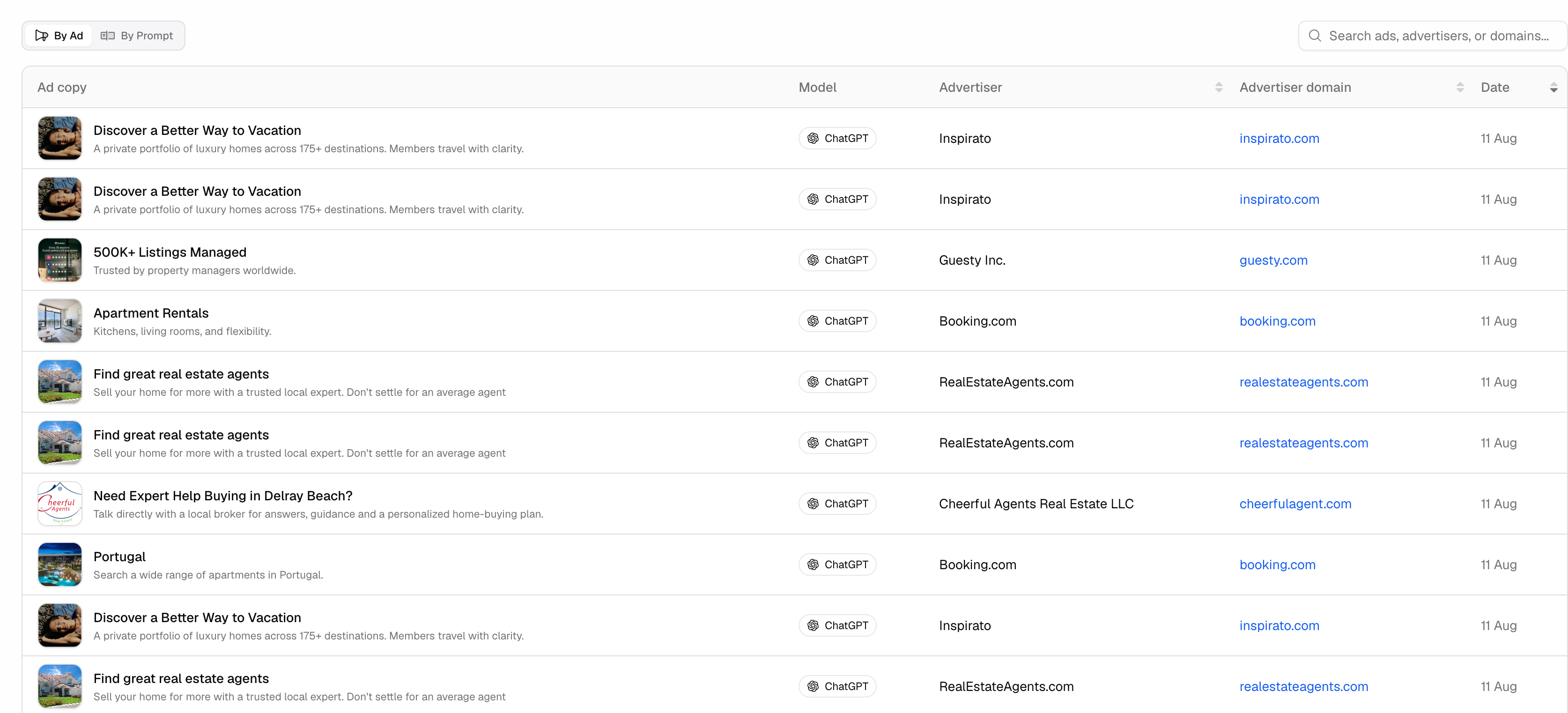
Task: Click the 11 Aug date in Portugal row
Action: click(x=1499, y=564)
